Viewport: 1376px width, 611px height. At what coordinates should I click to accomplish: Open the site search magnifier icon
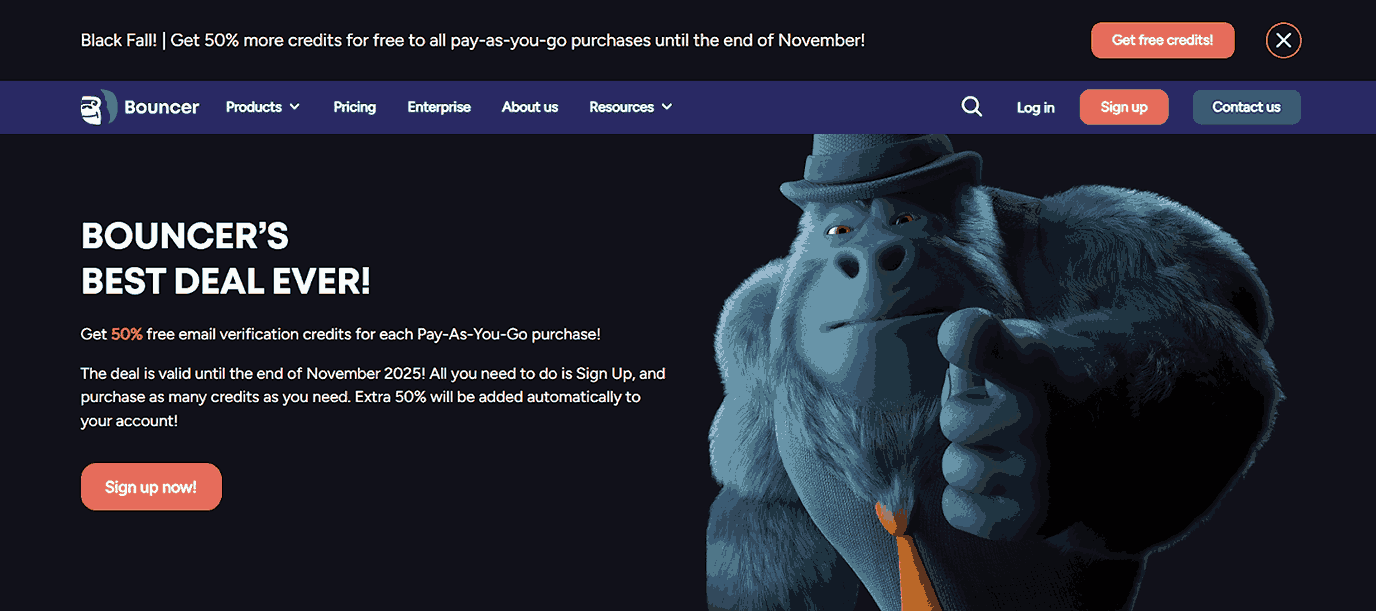point(971,107)
